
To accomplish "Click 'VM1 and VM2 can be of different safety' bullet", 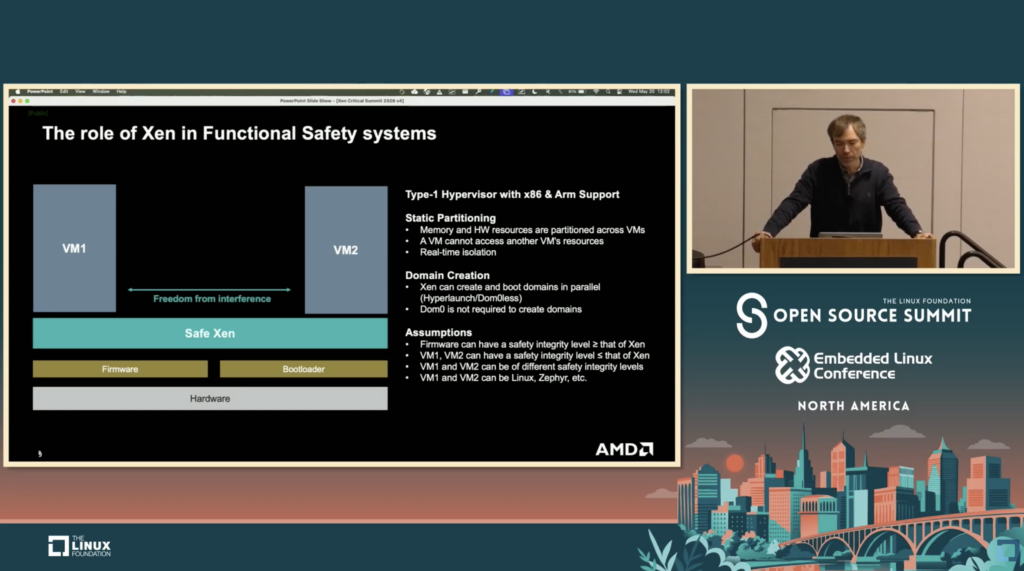I will click(532, 367).
